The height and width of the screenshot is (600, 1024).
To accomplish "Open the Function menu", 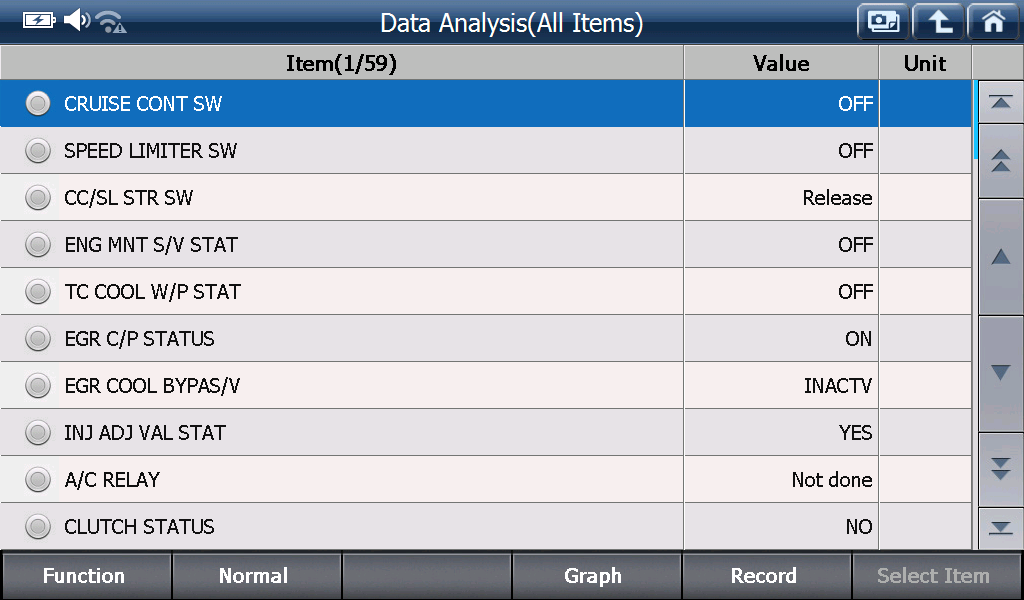I will tap(86, 576).
